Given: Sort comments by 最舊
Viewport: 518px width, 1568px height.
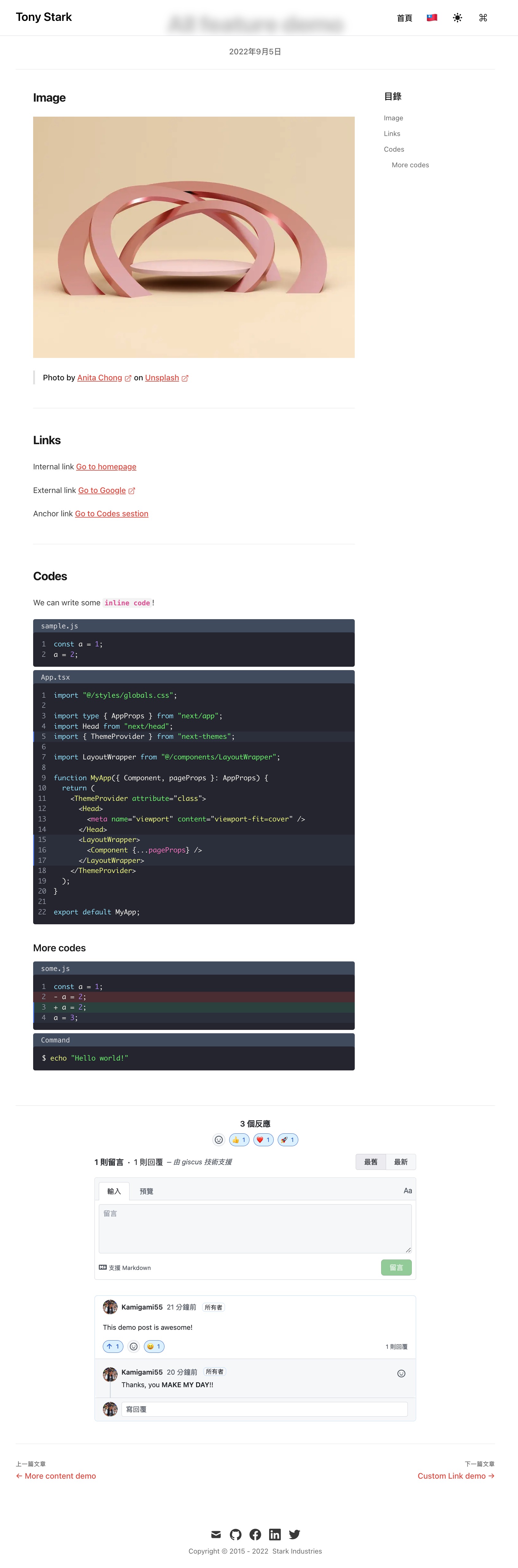Looking at the screenshot, I should 371,1162.
